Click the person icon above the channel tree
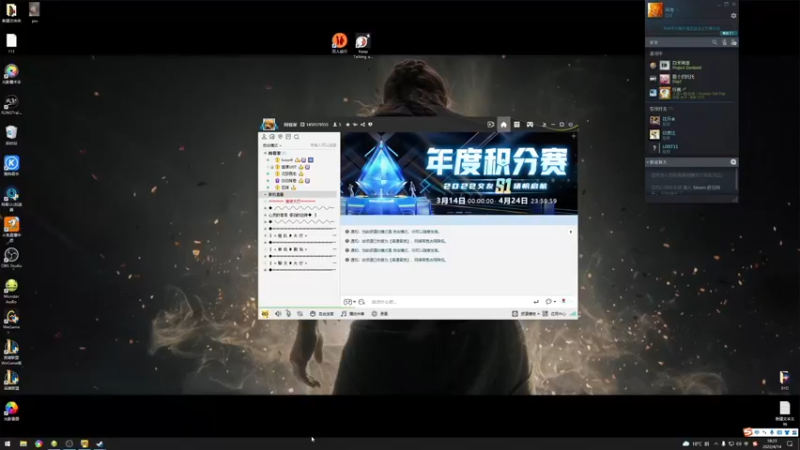800x450 pixels. click(x=264, y=137)
